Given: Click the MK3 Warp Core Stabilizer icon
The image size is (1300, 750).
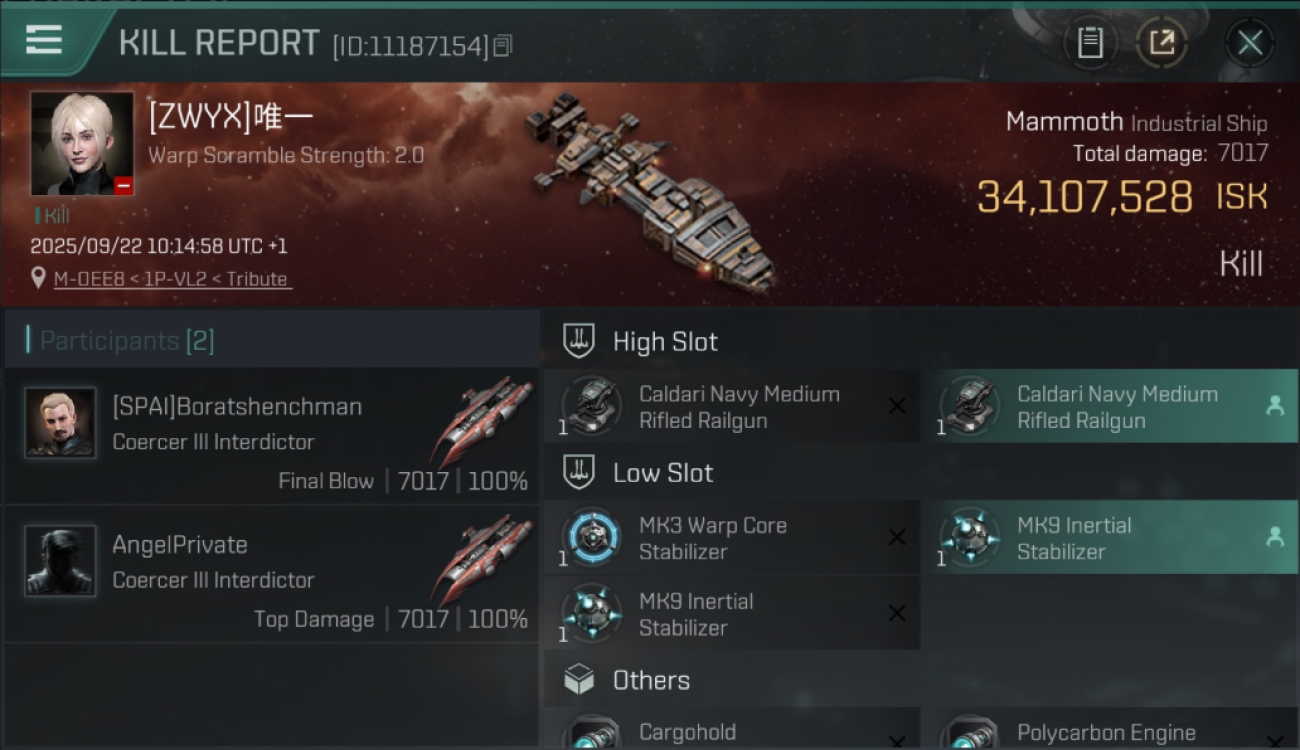Looking at the screenshot, I should click(591, 537).
